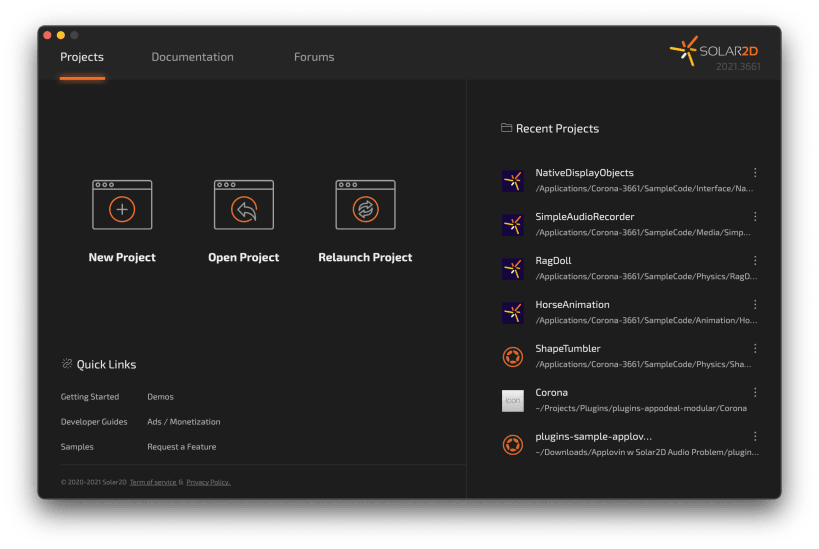819x549 pixels.
Task: Open the options menu for plugins-sample-applov
Action: point(755,436)
